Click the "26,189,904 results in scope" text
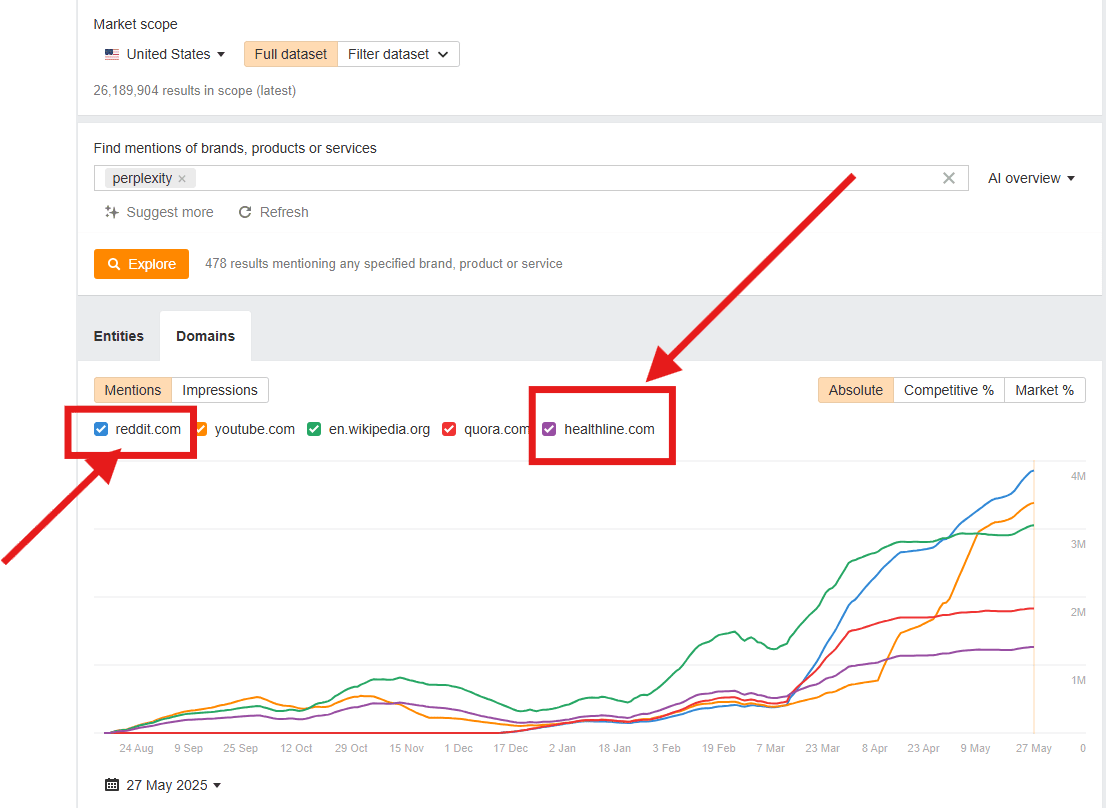The image size is (1106, 808). 195,90
